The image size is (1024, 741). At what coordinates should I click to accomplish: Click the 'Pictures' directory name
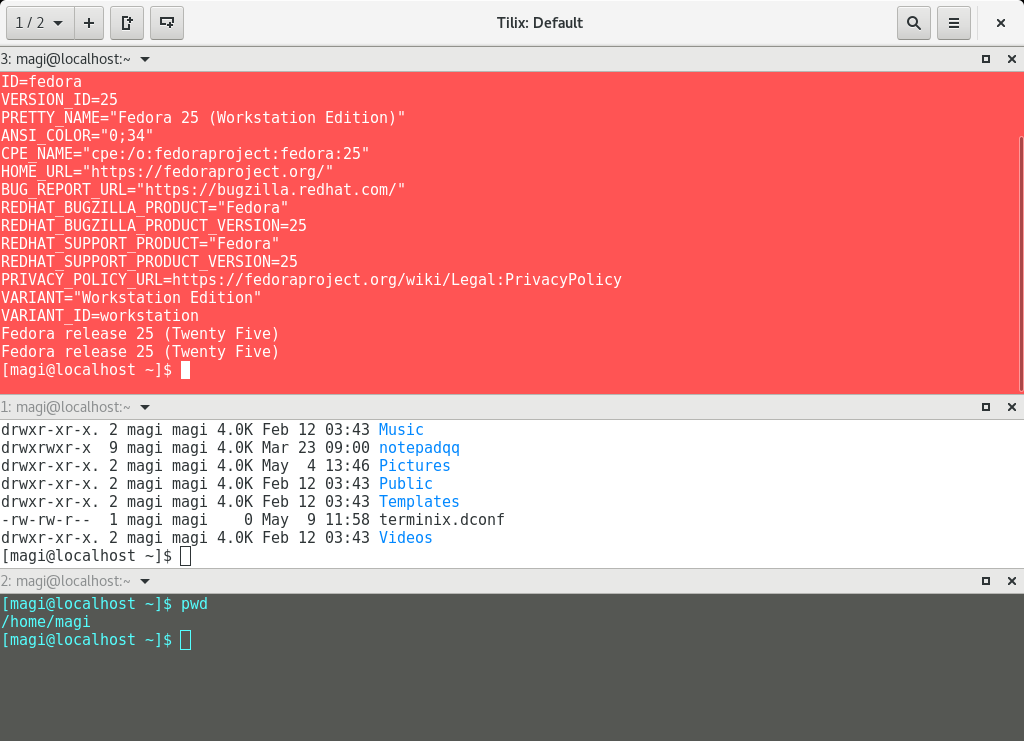[x=415, y=465]
